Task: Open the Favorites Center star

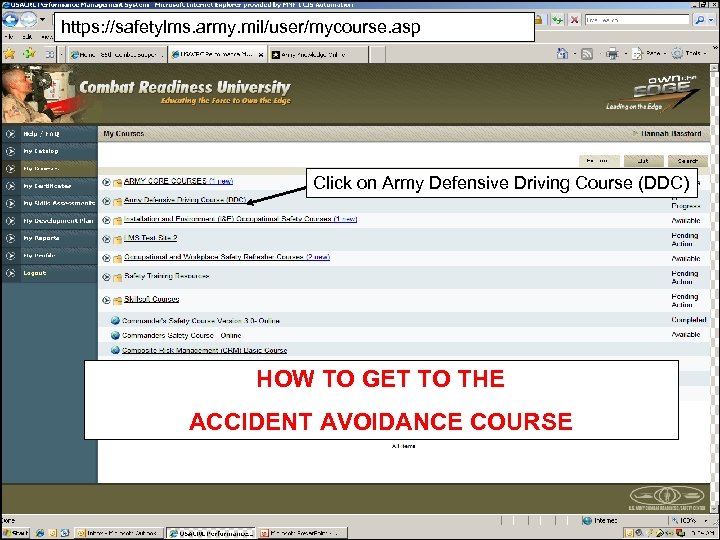Action: 9,54
